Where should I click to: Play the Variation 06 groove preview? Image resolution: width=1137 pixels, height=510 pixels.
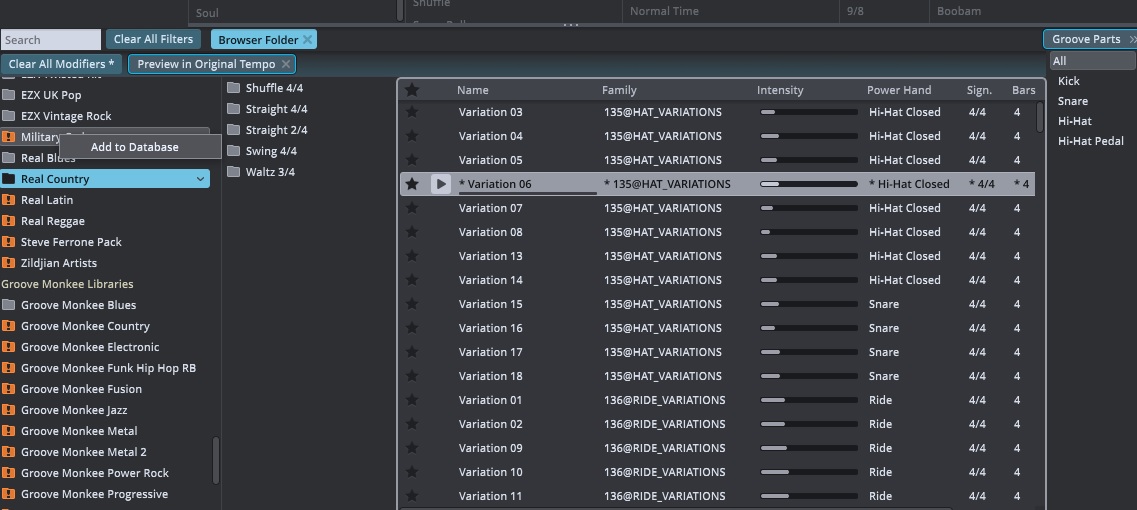(x=440, y=184)
